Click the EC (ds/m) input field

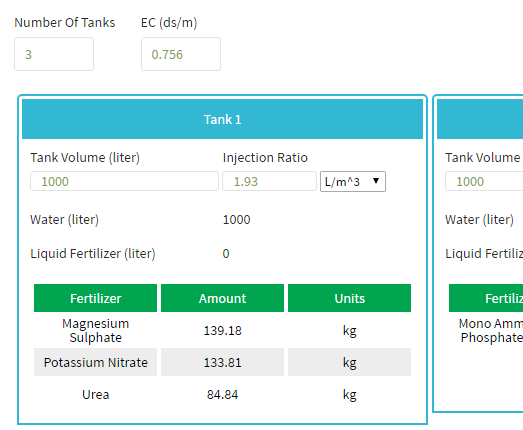(x=181, y=54)
